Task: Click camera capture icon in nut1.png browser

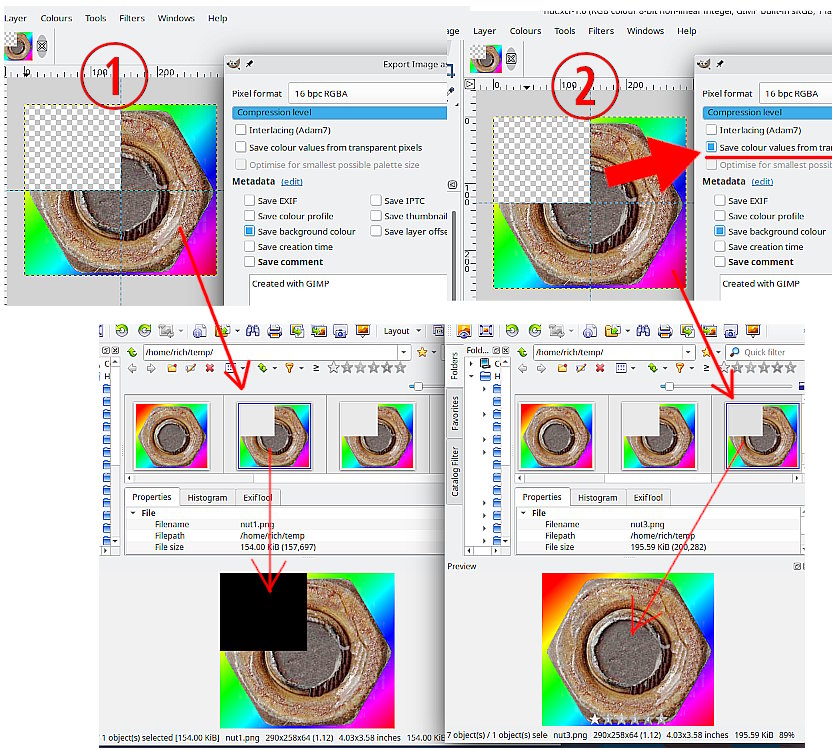Action: point(340,331)
